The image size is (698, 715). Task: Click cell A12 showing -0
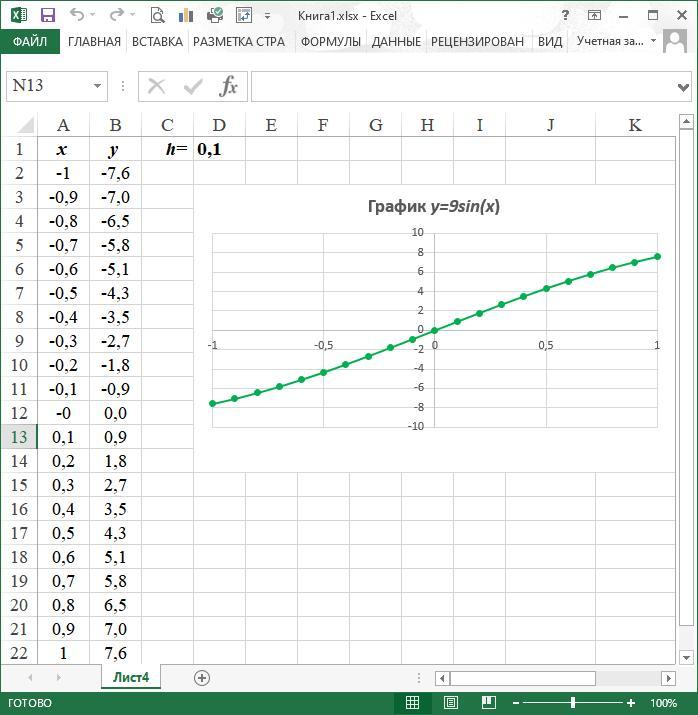[63, 413]
